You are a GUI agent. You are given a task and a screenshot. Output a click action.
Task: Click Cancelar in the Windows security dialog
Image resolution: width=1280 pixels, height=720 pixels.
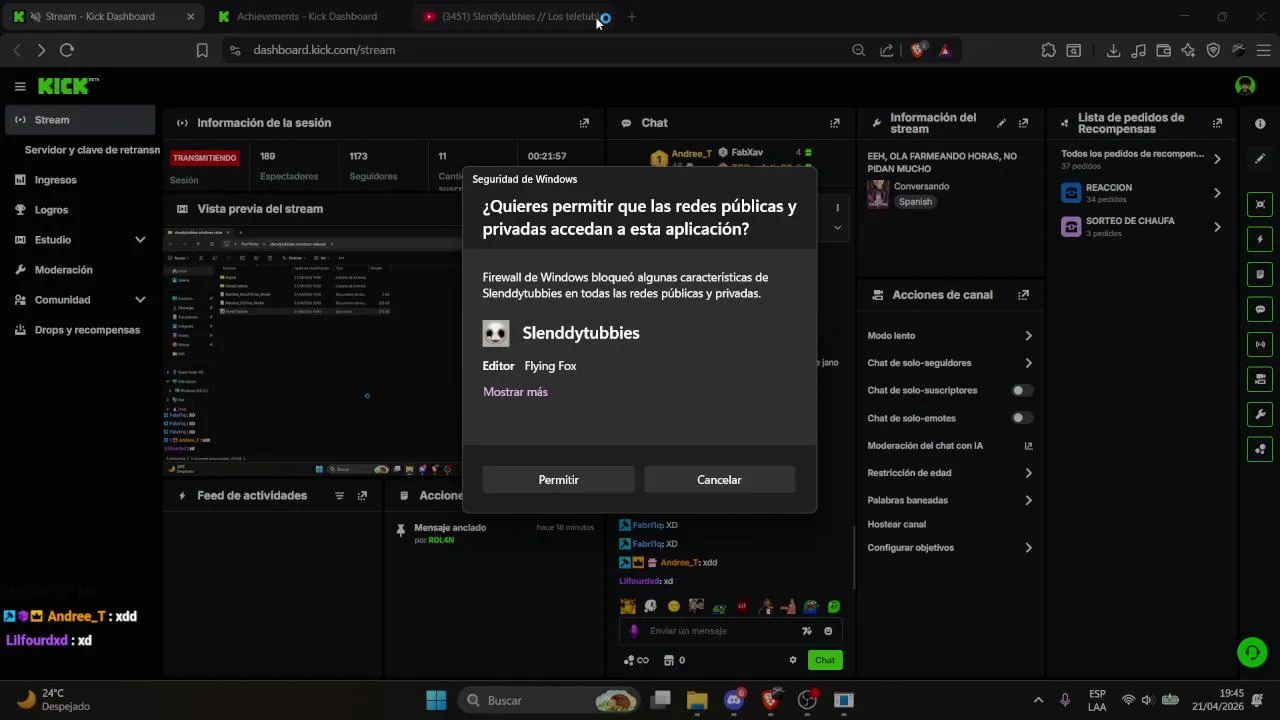(x=719, y=480)
